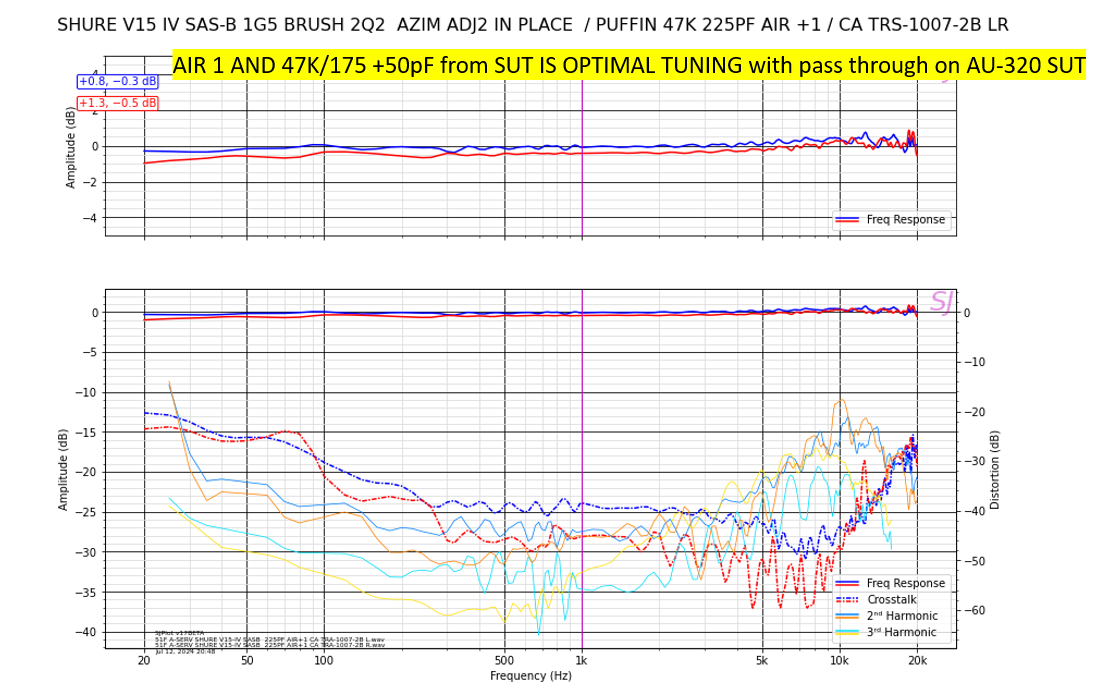The height and width of the screenshot is (691, 1105).
Task: Click the "−4" tick of the upper chart
Action: [90, 218]
